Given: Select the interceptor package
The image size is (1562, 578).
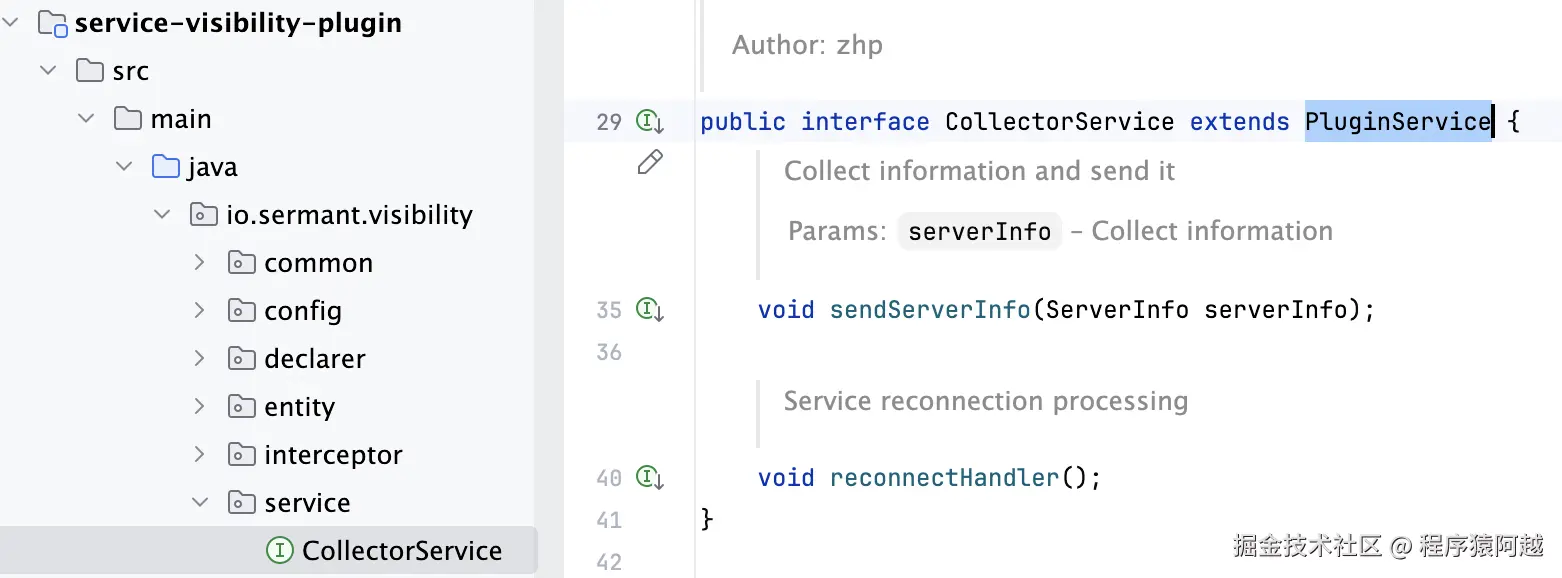Looking at the screenshot, I should tap(333, 455).
